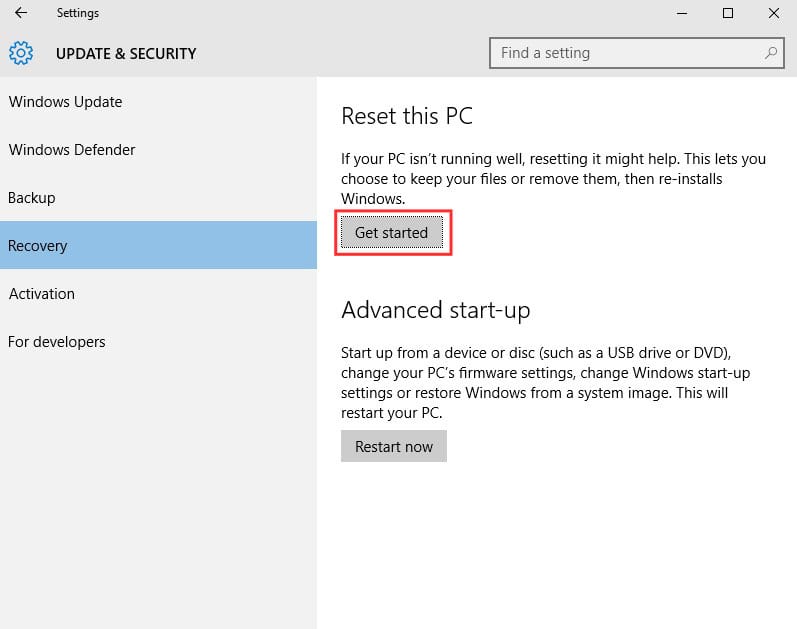Go to Windows Defender settings
Viewport: 797px width, 629px height.
[x=72, y=150]
